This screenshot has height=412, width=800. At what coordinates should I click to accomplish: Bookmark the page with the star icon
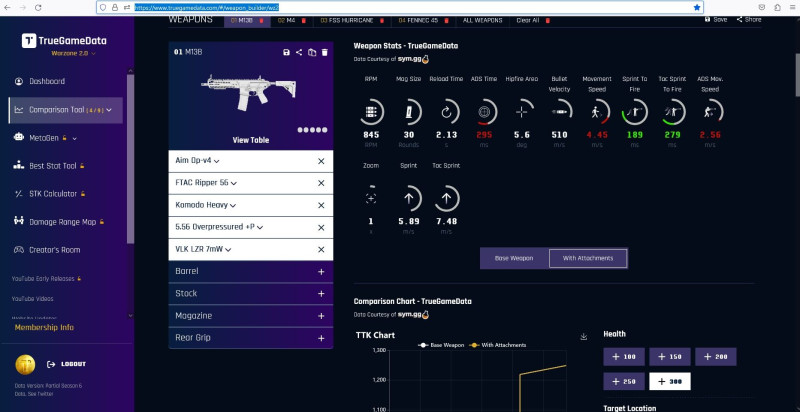[x=697, y=8]
